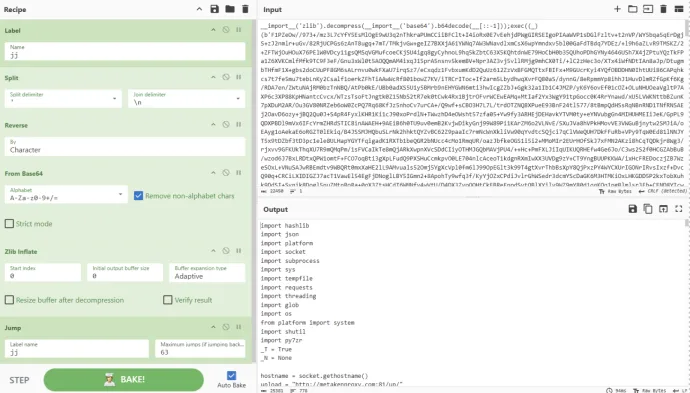Image resolution: width=690 pixels, height=393 pixels.
Task: Disable the Reverse operation
Action: pos(226,125)
